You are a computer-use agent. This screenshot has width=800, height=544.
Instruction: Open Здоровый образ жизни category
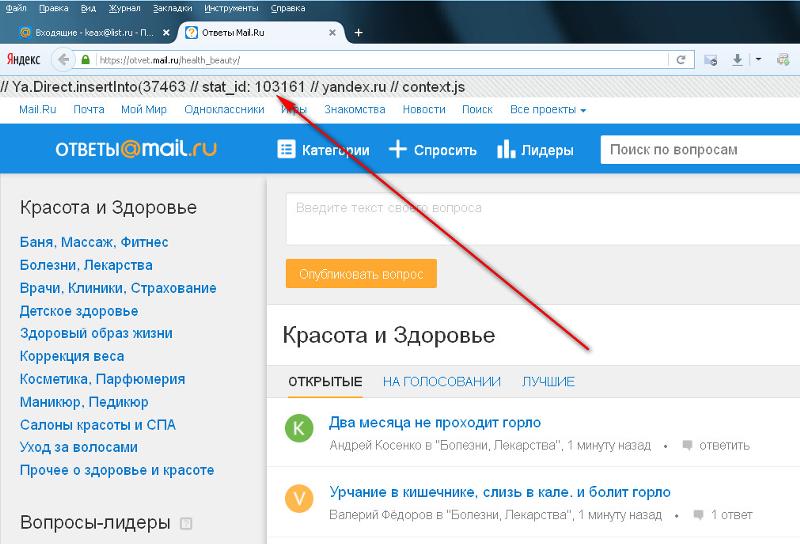point(96,333)
